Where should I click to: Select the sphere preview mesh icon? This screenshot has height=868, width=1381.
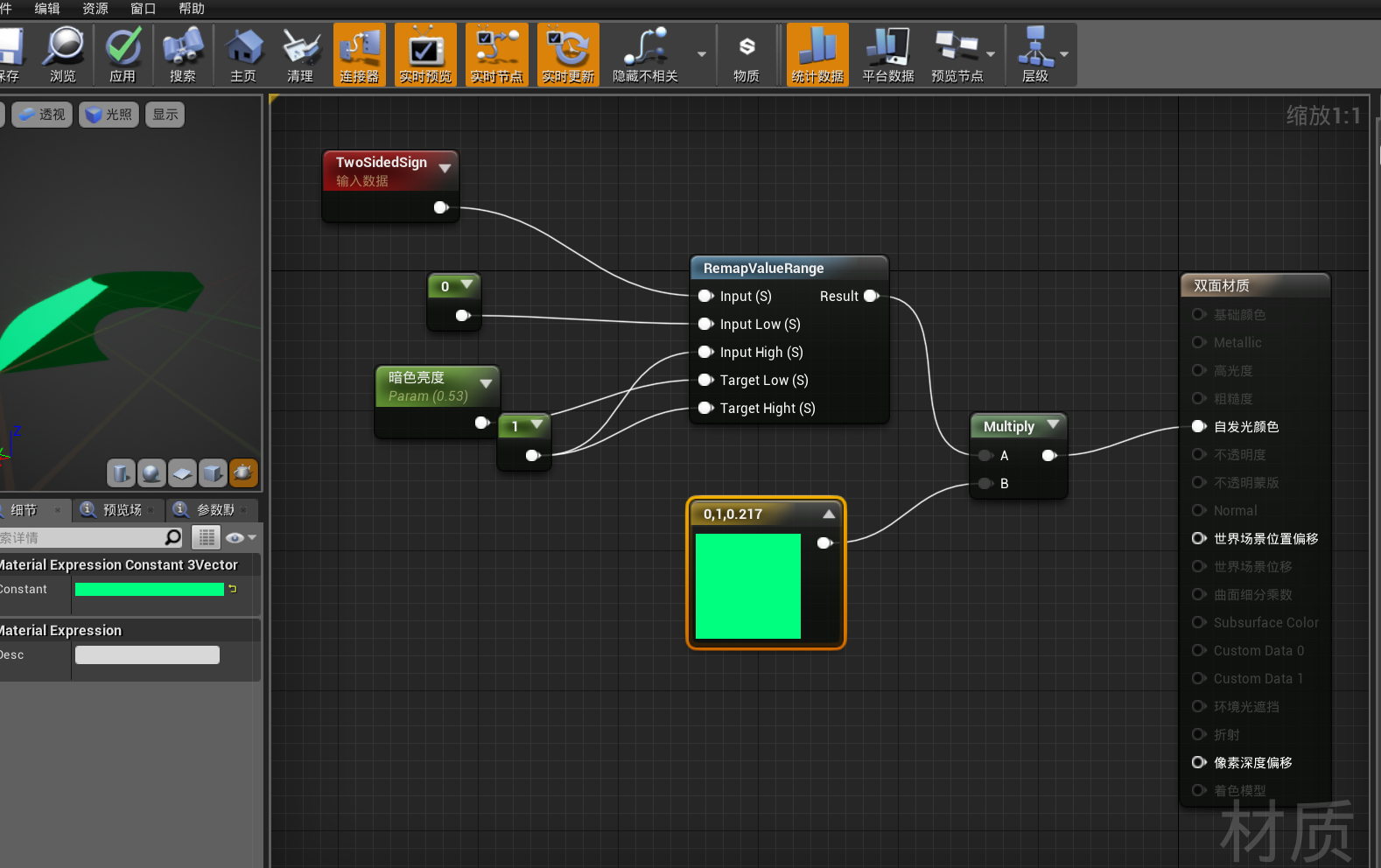tap(151, 473)
